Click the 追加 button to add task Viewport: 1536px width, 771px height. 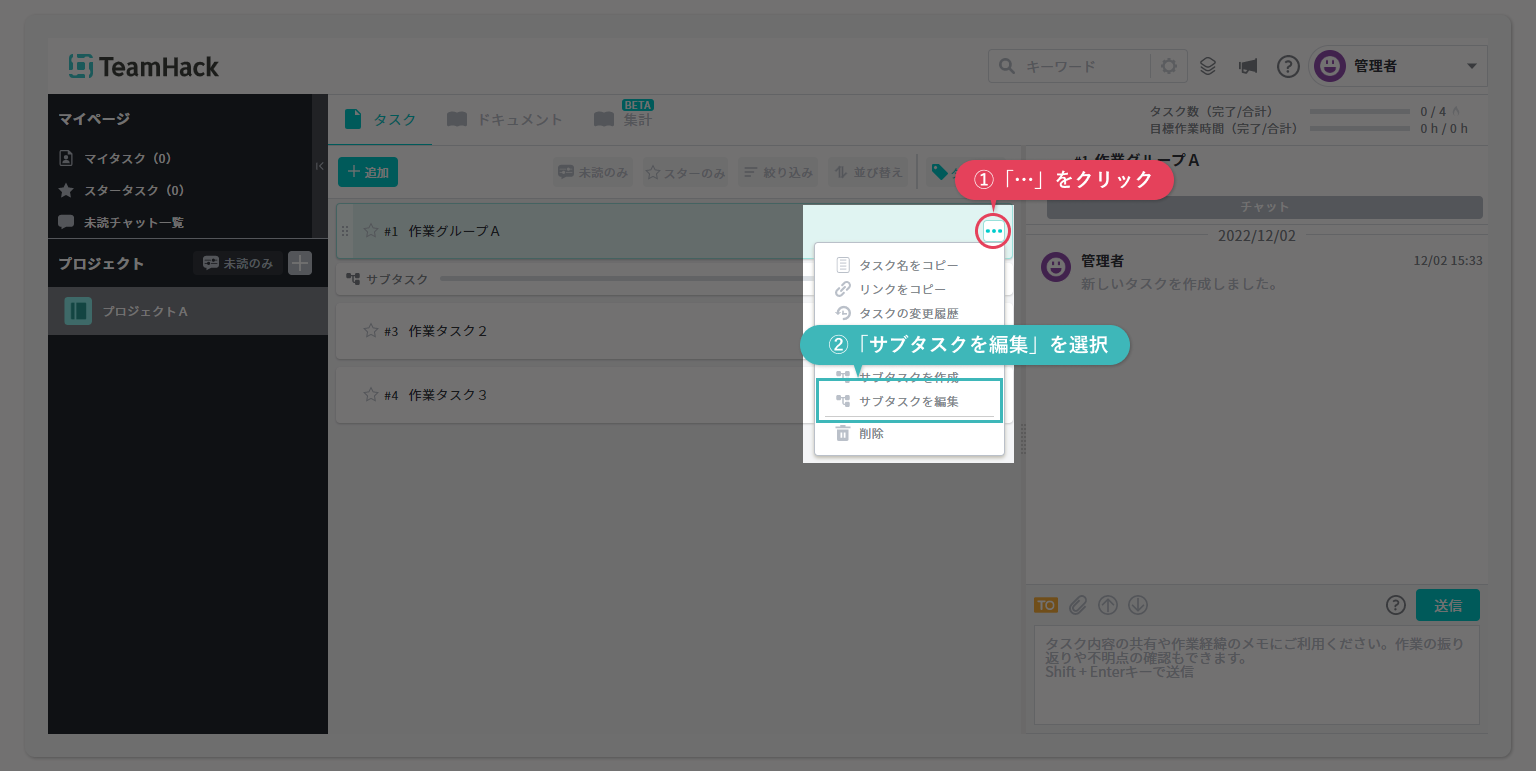click(x=368, y=172)
